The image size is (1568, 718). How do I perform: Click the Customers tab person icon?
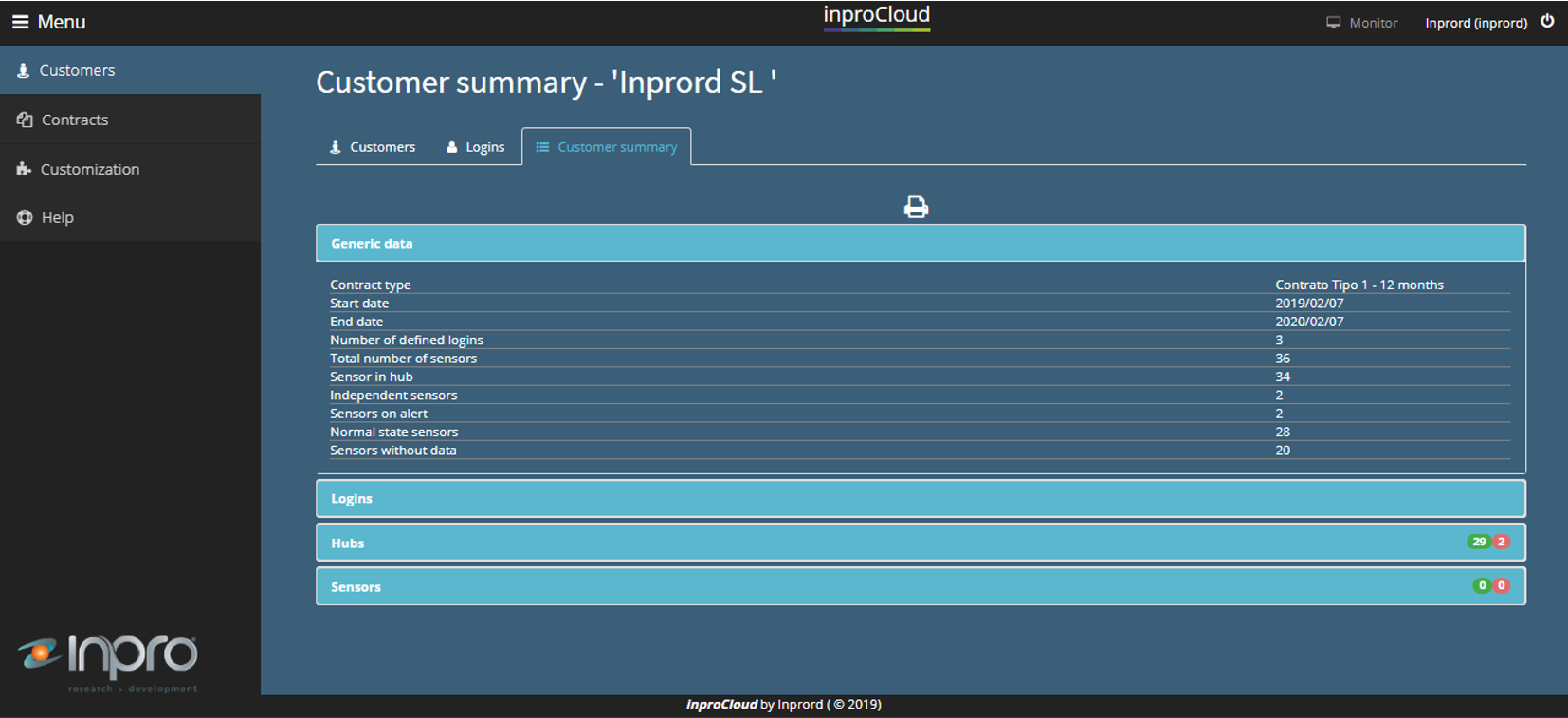pyautogui.click(x=336, y=147)
